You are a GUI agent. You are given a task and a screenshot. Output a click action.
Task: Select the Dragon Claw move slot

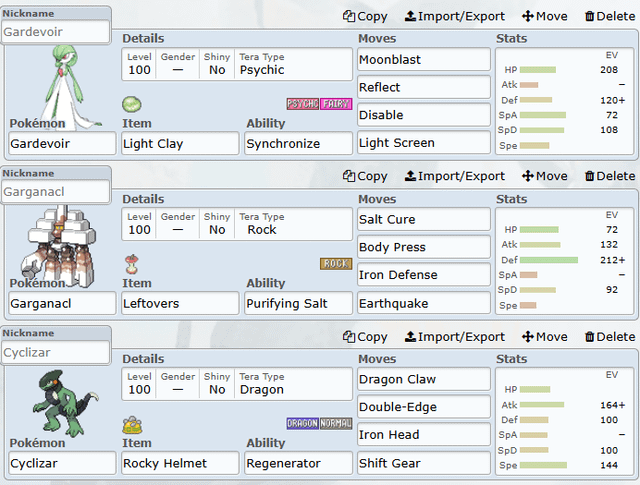tap(424, 380)
